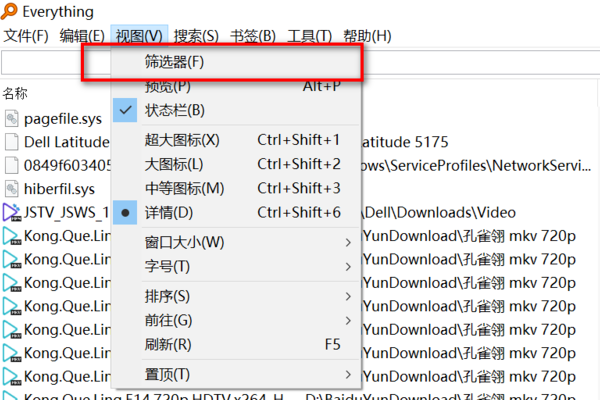Image resolution: width=600 pixels, height=400 pixels.
Task: Uncheck 状态栏(B) status bar option
Action: [x=236, y=111]
